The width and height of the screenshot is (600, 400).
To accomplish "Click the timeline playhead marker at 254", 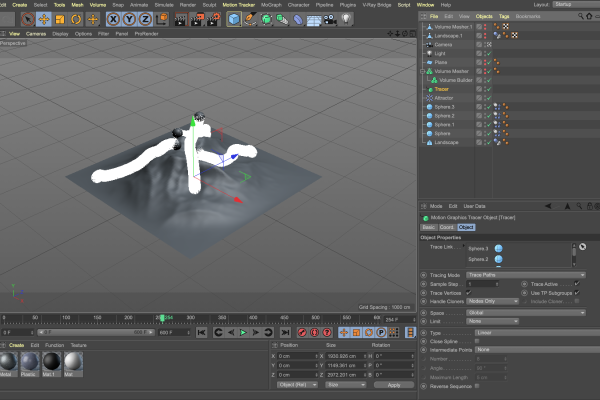I will [162, 318].
